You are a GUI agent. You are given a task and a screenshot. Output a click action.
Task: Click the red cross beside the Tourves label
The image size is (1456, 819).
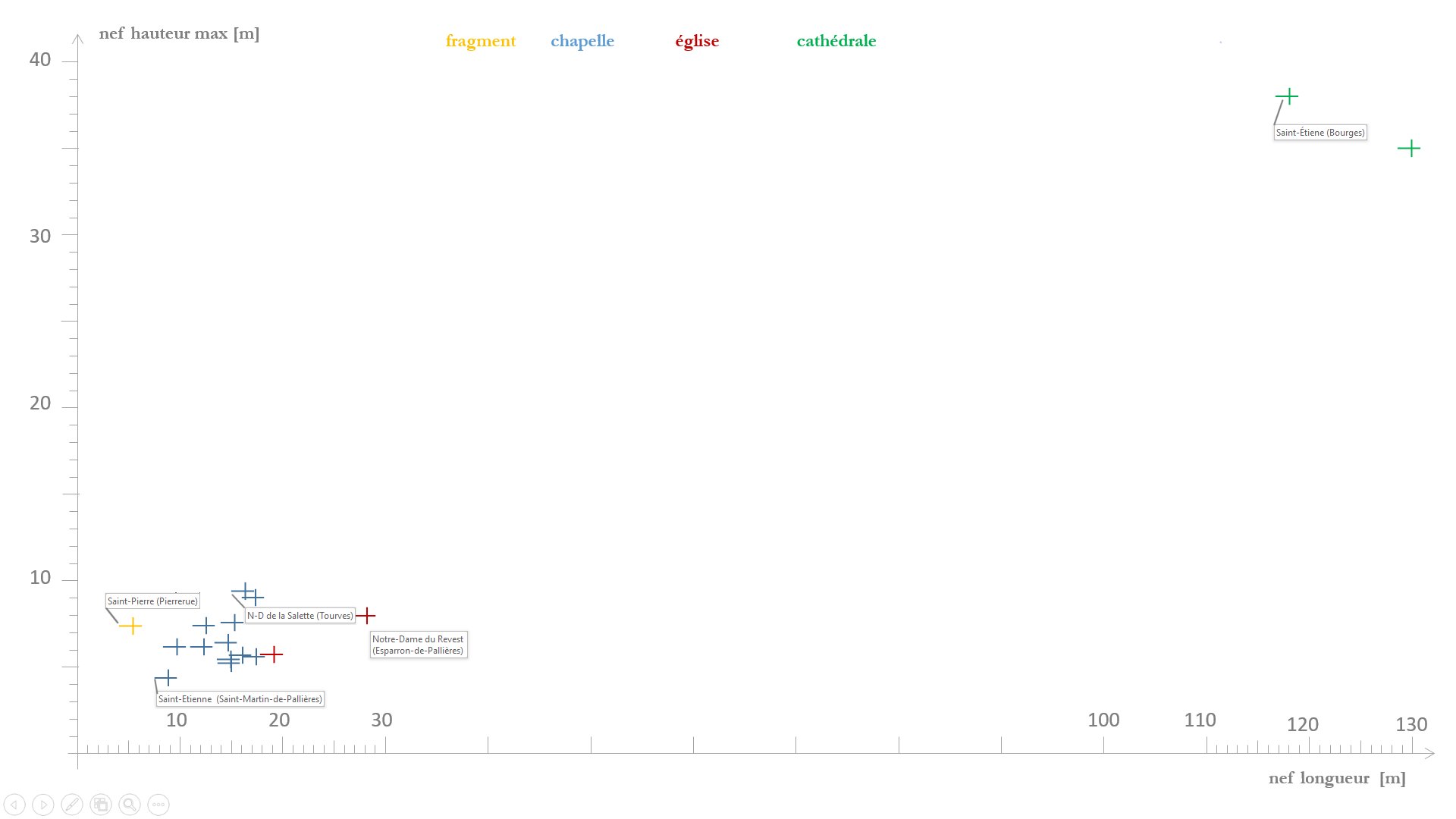pyautogui.click(x=366, y=616)
